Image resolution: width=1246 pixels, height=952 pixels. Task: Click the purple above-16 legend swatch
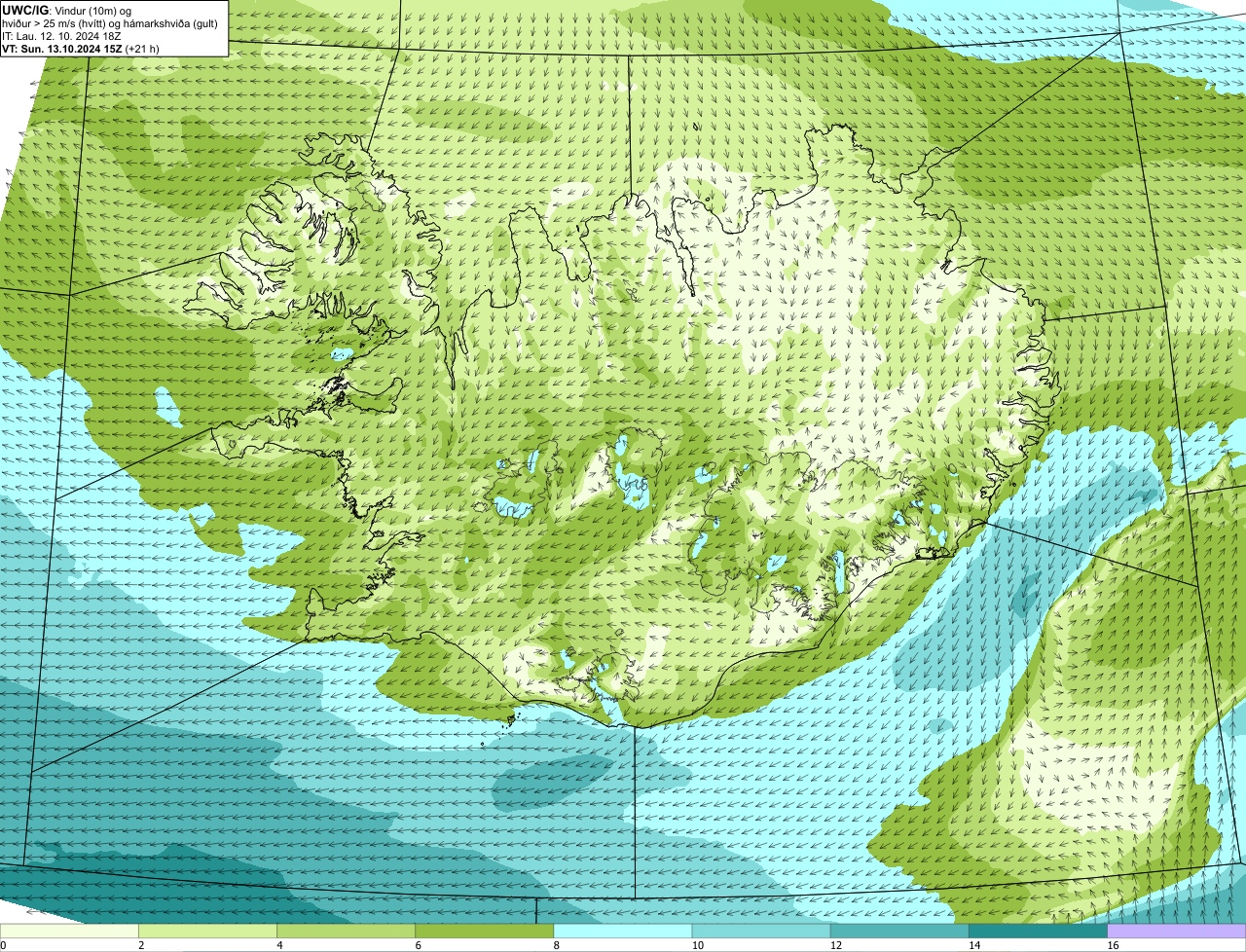[1176, 931]
